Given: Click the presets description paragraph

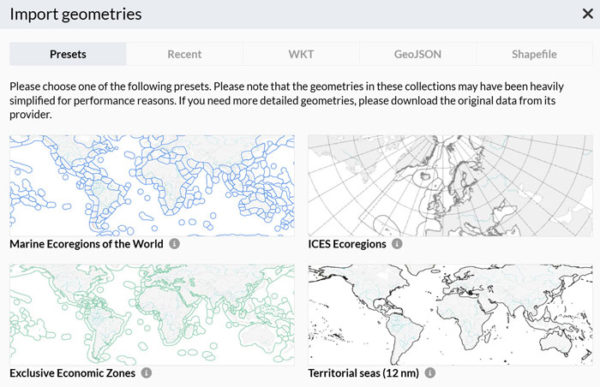Looking at the screenshot, I should click(x=287, y=100).
